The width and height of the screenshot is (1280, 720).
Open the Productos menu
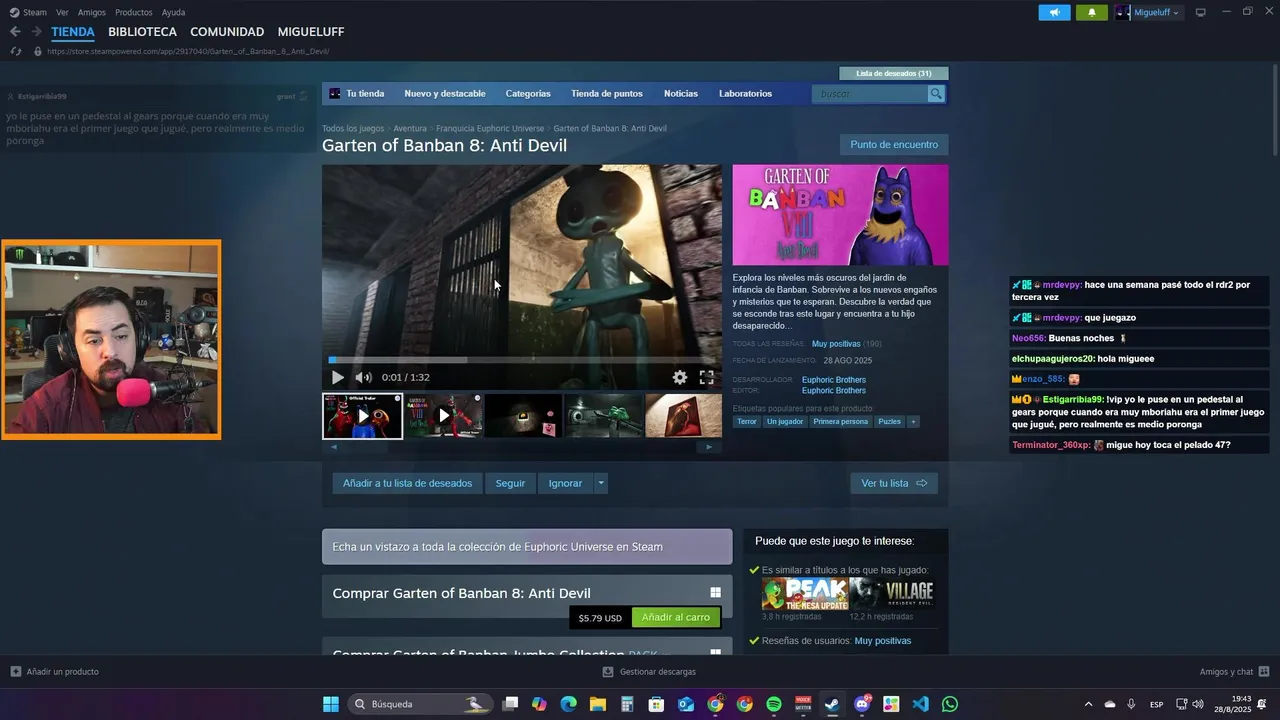[134, 12]
